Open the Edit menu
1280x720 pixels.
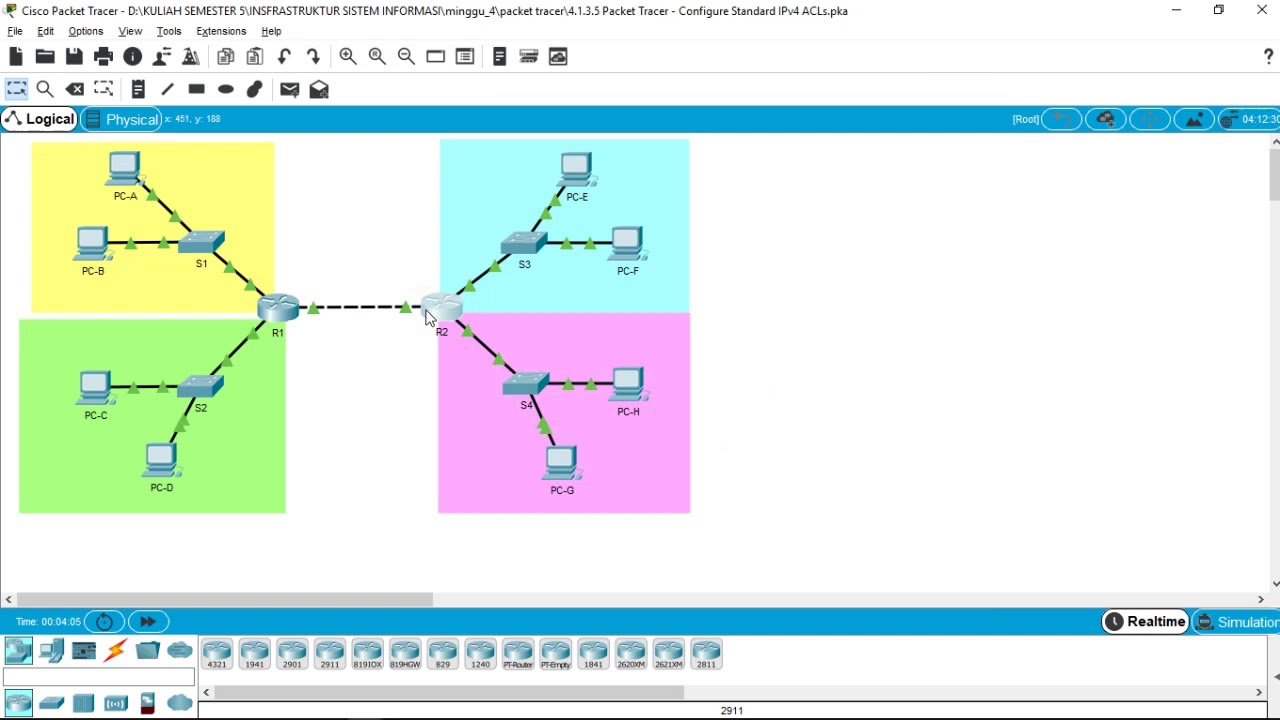[45, 31]
